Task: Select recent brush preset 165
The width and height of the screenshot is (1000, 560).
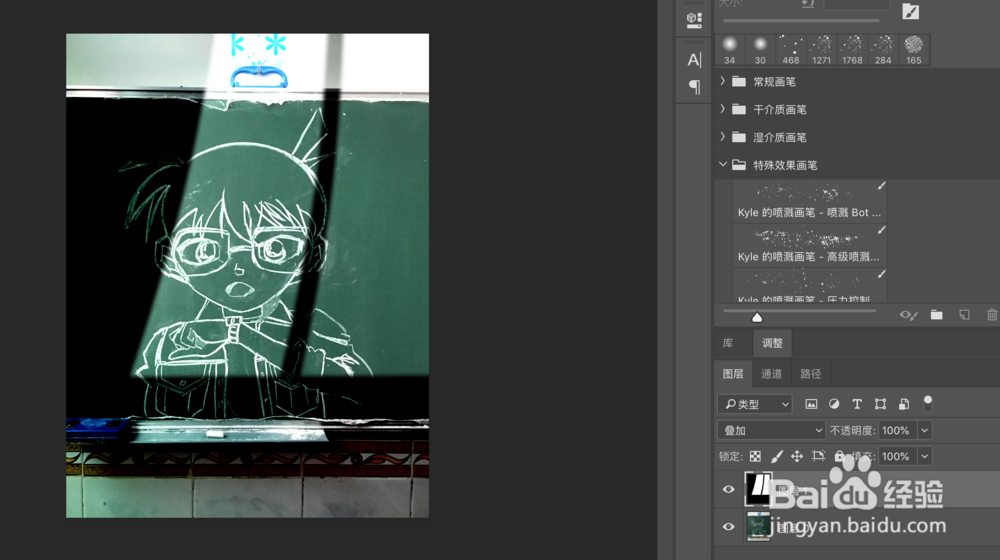Action: (x=914, y=50)
